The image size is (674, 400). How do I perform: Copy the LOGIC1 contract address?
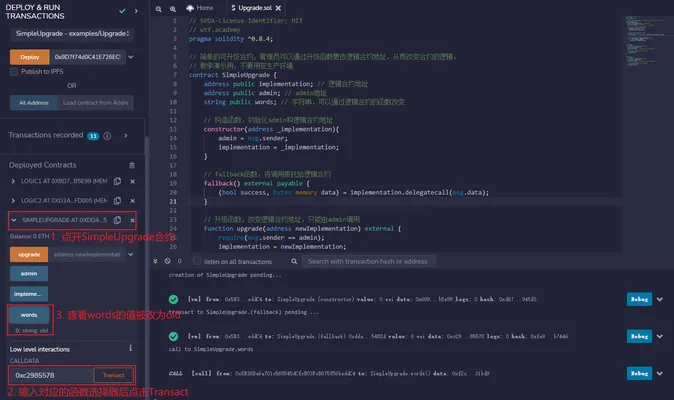coord(117,181)
